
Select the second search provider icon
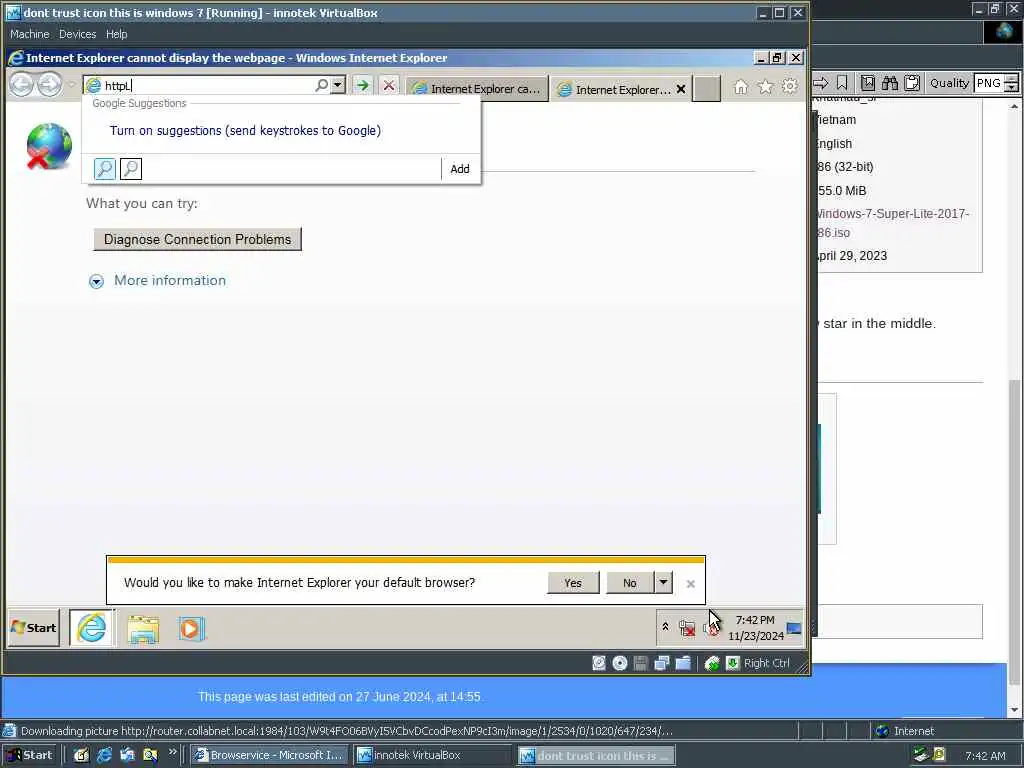tap(131, 169)
